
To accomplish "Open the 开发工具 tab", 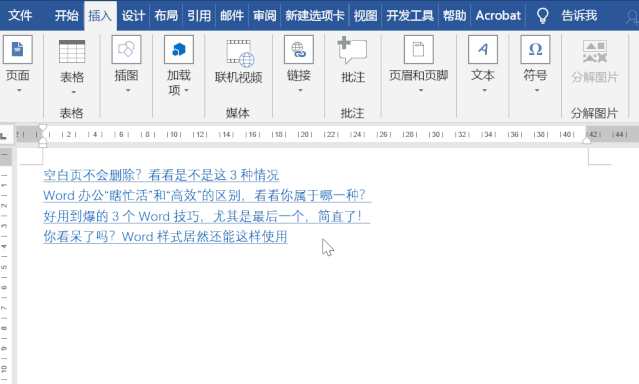I will point(410,15).
